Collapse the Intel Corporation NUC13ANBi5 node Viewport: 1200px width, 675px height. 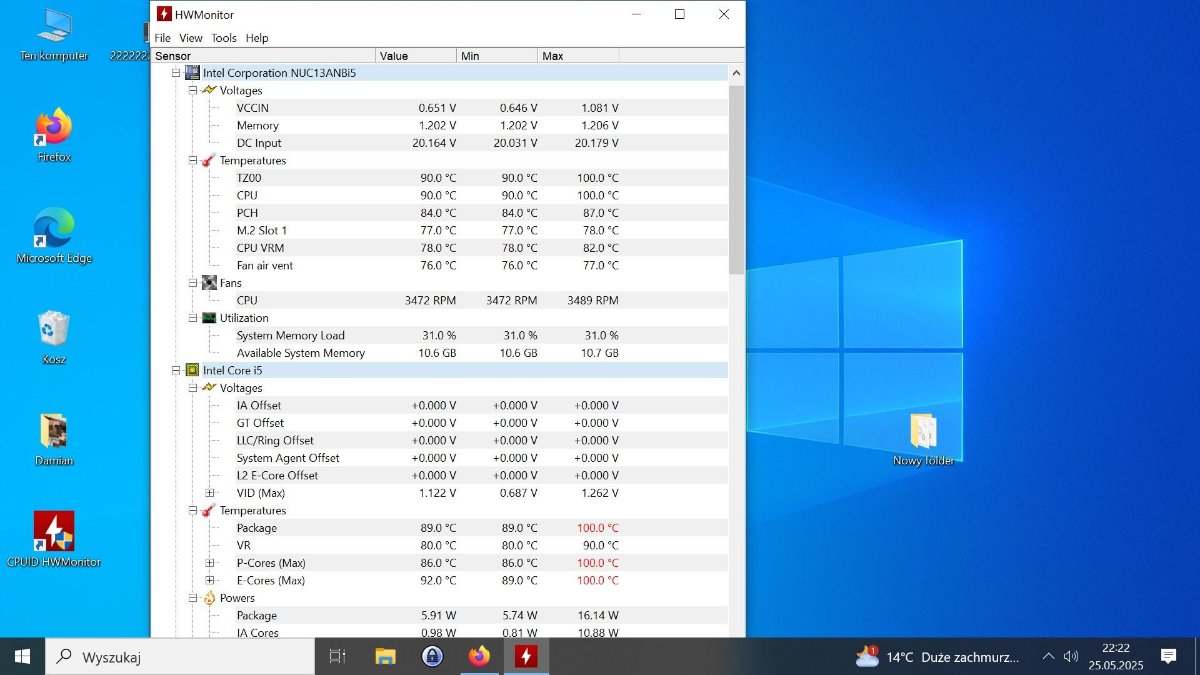click(x=176, y=73)
